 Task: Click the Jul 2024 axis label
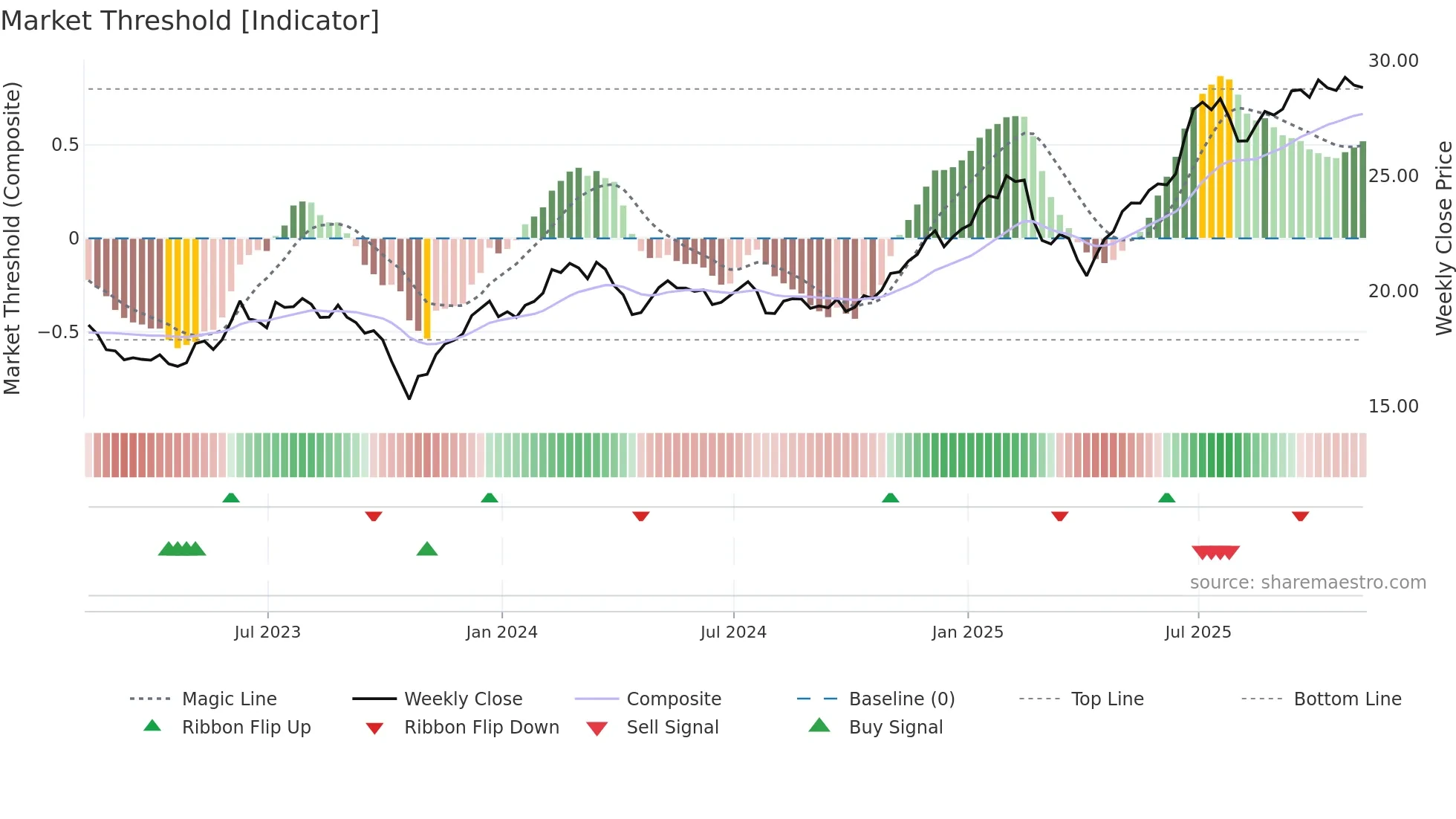tap(733, 632)
